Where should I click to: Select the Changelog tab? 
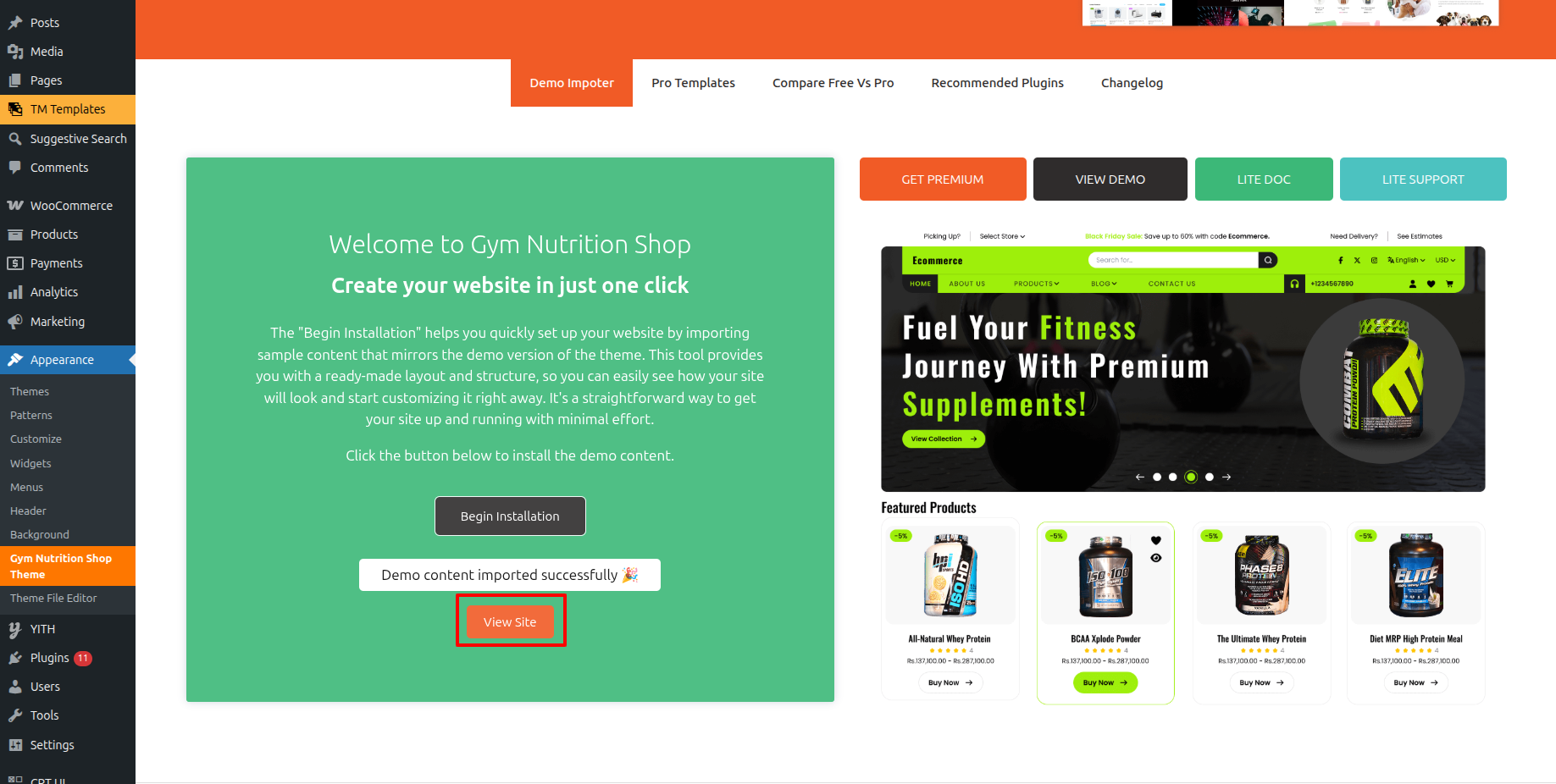click(1132, 83)
